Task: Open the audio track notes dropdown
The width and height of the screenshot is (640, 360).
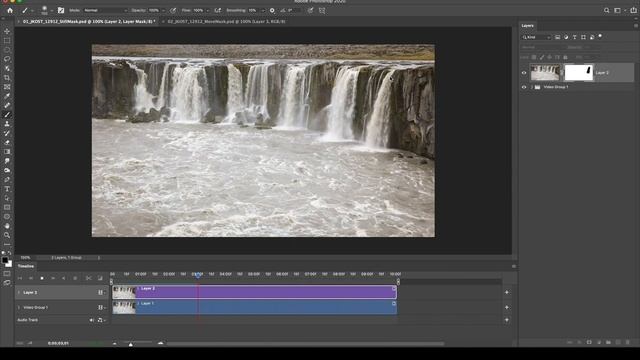Action: point(101,320)
